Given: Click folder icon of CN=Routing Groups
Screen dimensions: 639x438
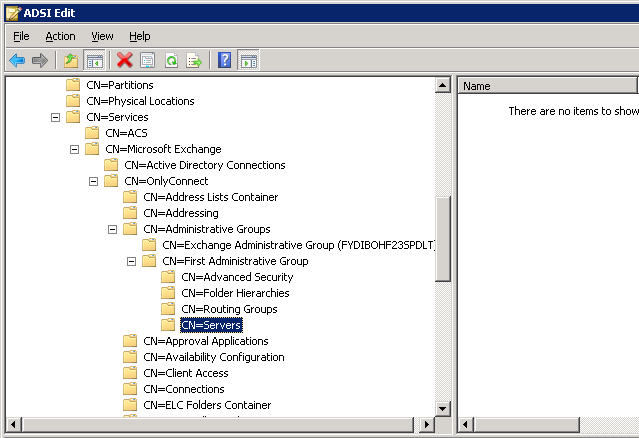Looking at the screenshot, I should pyautogui.click(x=168, y=309).
